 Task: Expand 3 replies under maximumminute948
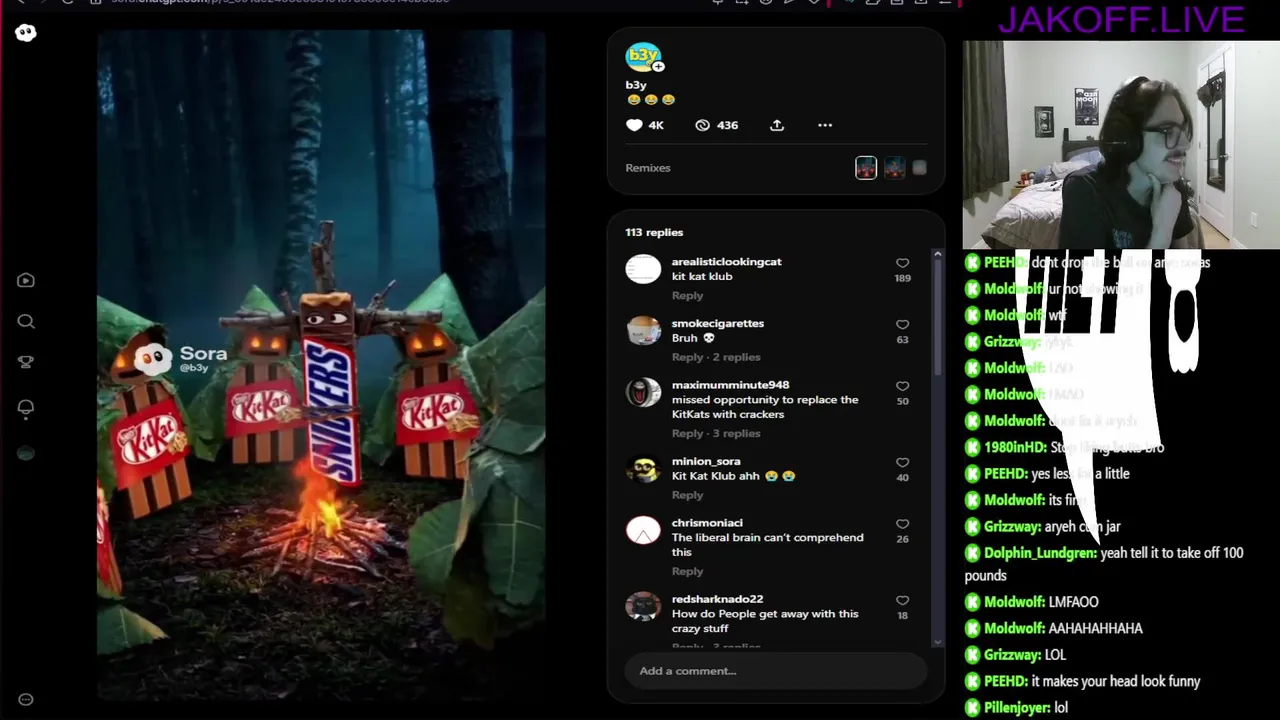(x=737, y=433)
